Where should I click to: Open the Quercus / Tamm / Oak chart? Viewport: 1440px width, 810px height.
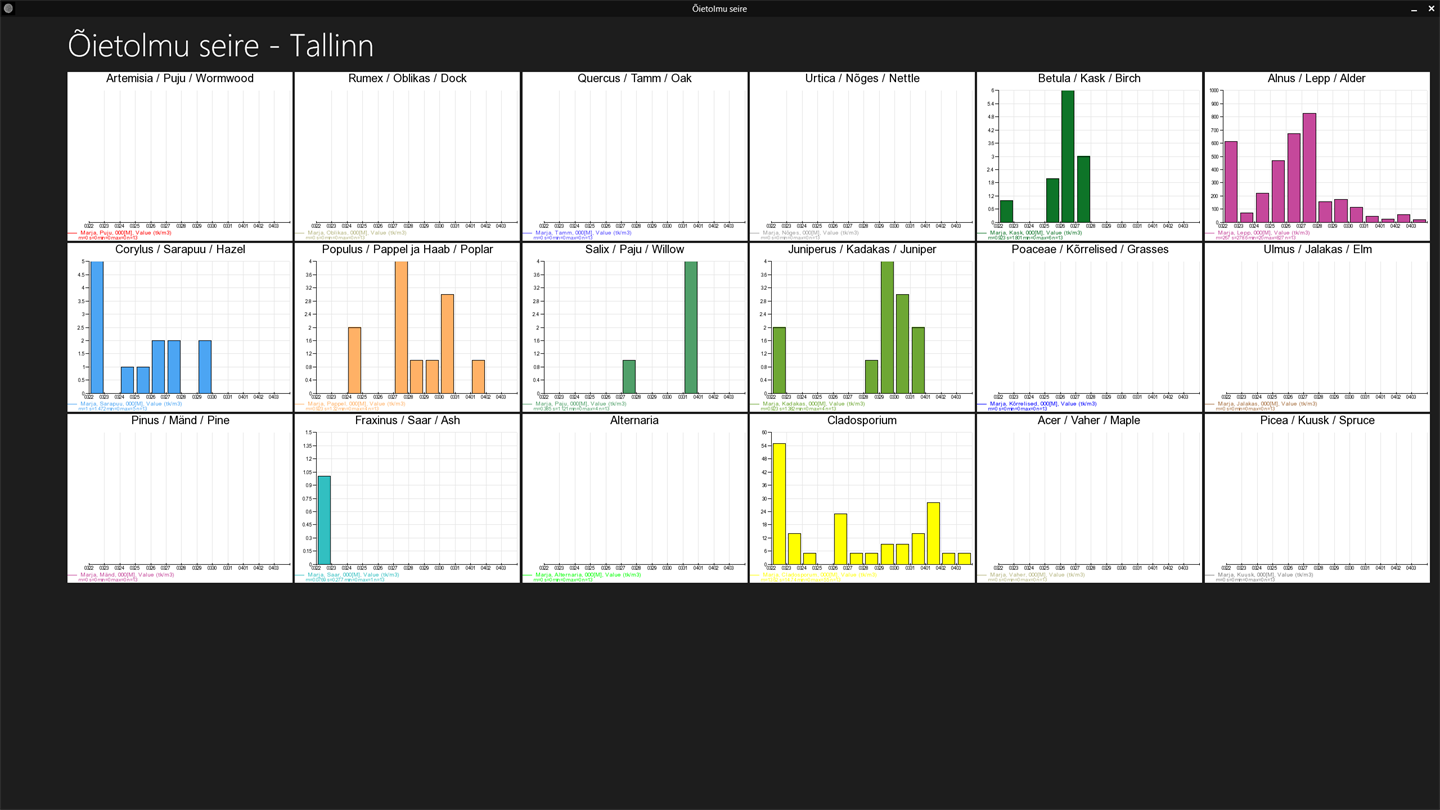point(634,156)
